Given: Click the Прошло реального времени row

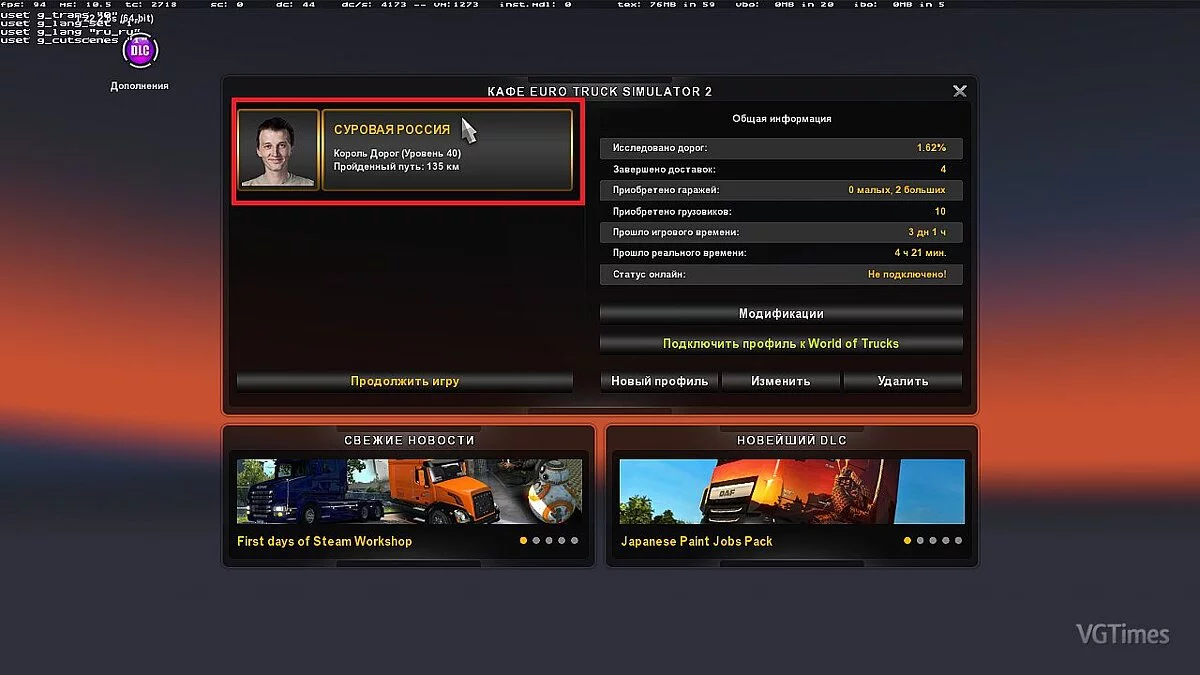Looking at the screenshot, I should 781,254.
